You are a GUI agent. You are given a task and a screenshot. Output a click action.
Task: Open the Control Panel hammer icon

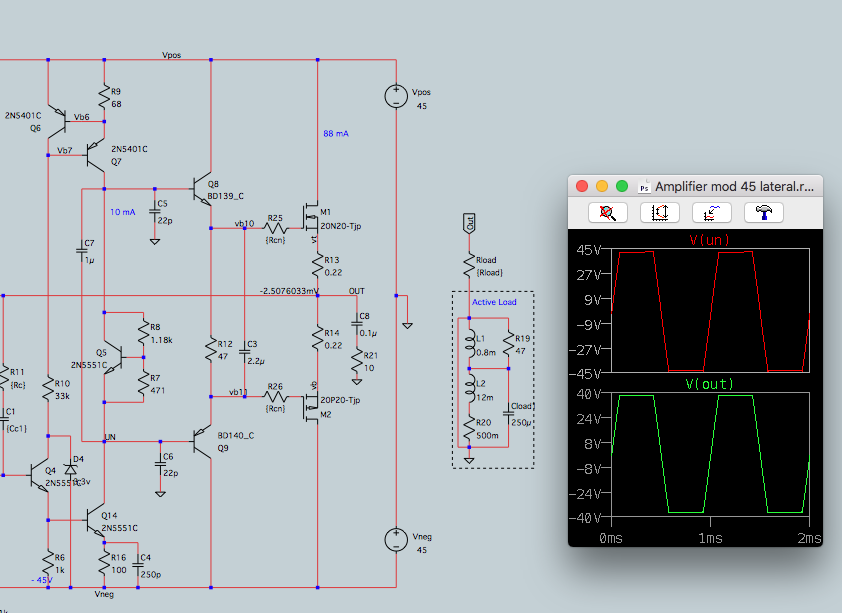click(764, 213)
